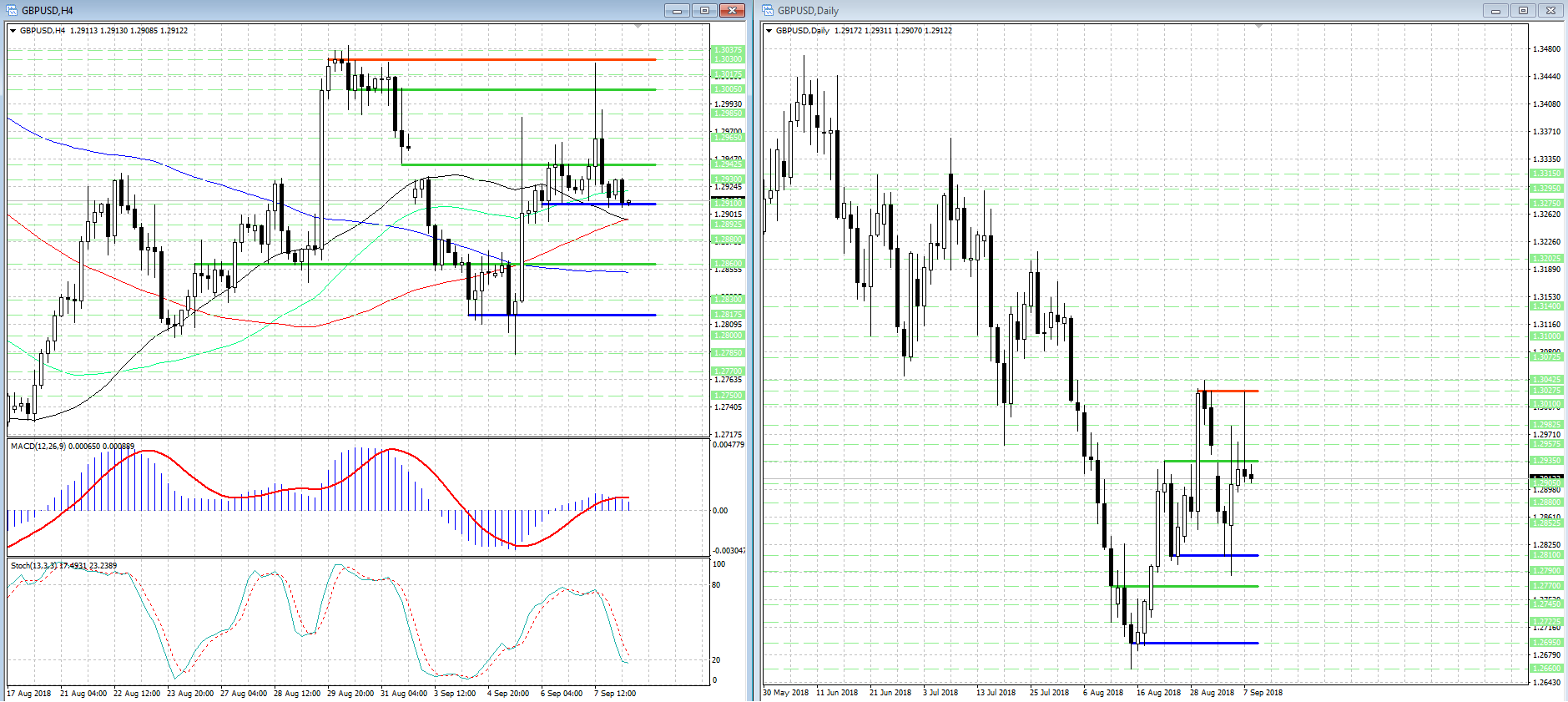The width and height of the screenshot is (1568, 702).
Task: Click the 1.26430 price on the Daily scale
Action: pyautogui.click(x=1546, y=683)
